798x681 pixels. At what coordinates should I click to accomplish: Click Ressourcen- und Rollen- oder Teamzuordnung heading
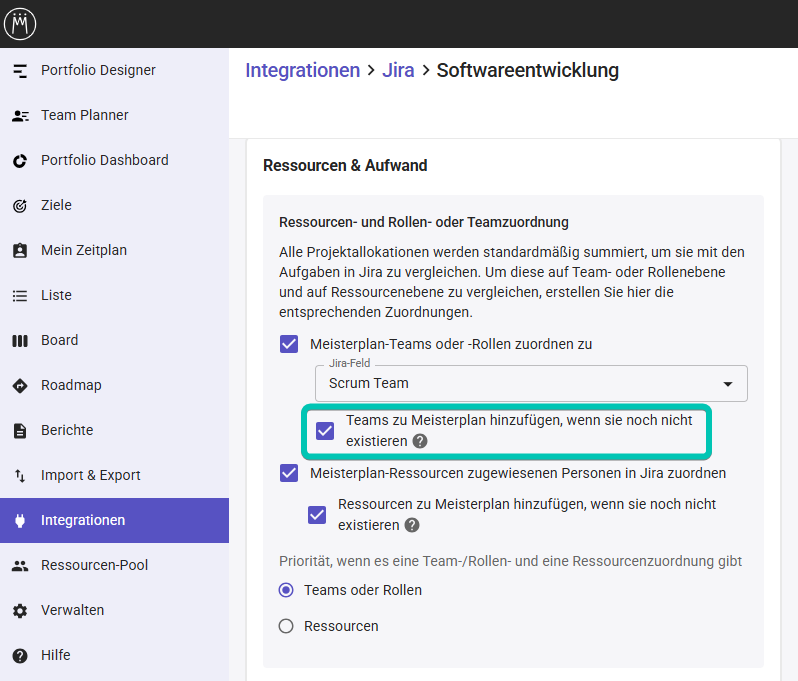pyautogui.click(x=424, y=222)
